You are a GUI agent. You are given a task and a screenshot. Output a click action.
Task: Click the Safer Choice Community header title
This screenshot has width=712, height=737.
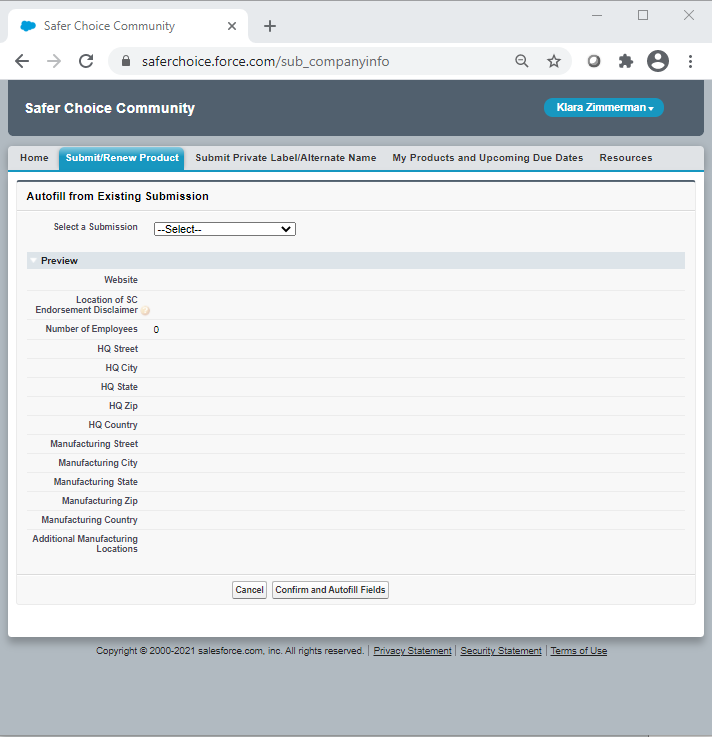(110, 108)
